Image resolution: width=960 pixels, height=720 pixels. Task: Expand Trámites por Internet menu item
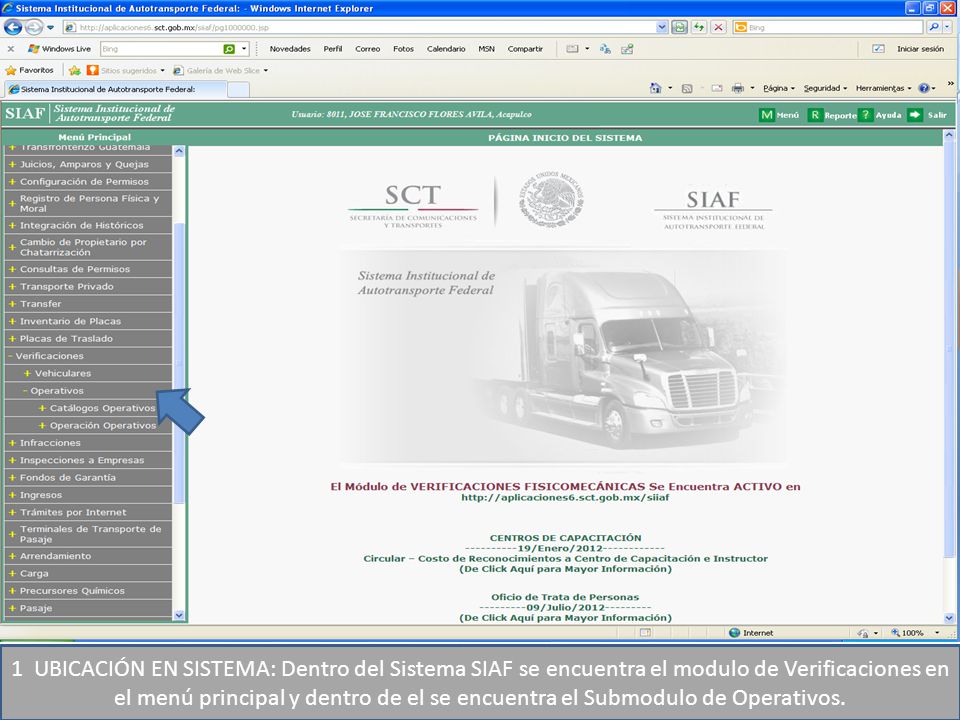[x=88, y=512]
